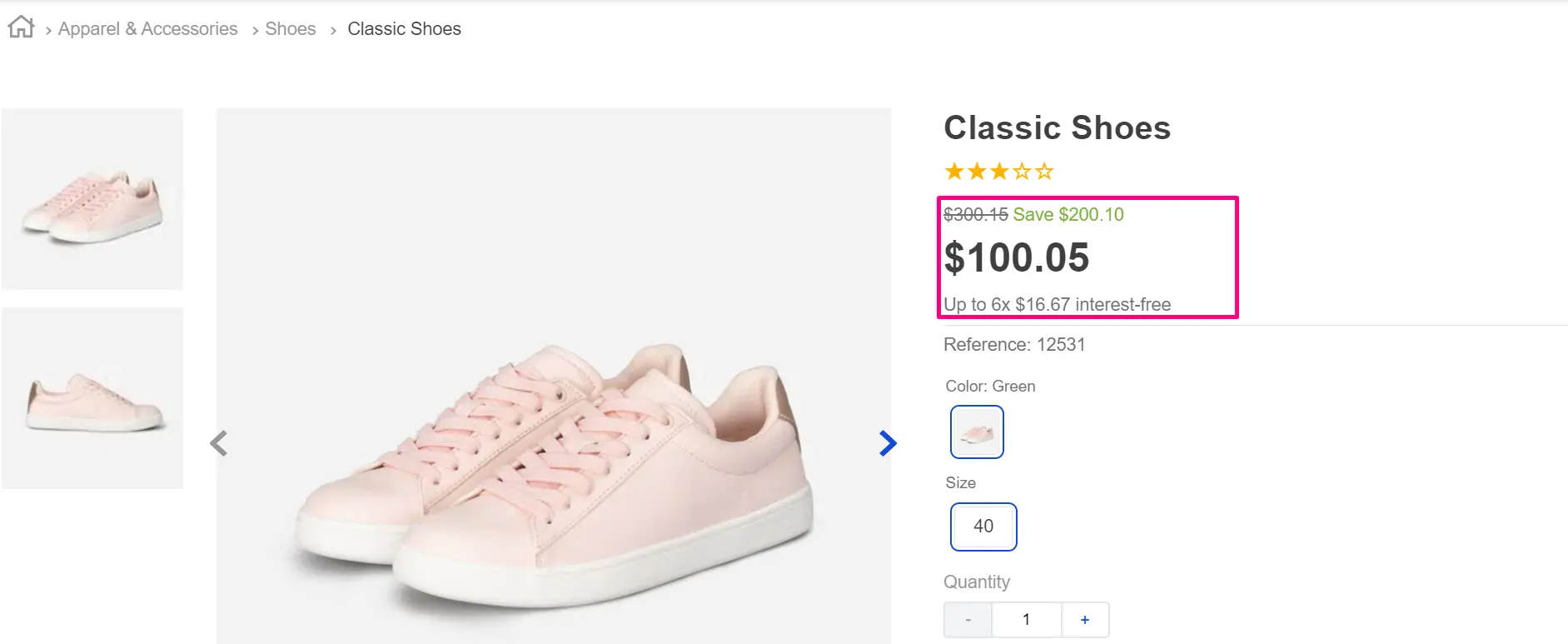The image size is (1568, 644).
Task: Select the top thumbnail showing shoe pair
Action: (x=92, y=199)
